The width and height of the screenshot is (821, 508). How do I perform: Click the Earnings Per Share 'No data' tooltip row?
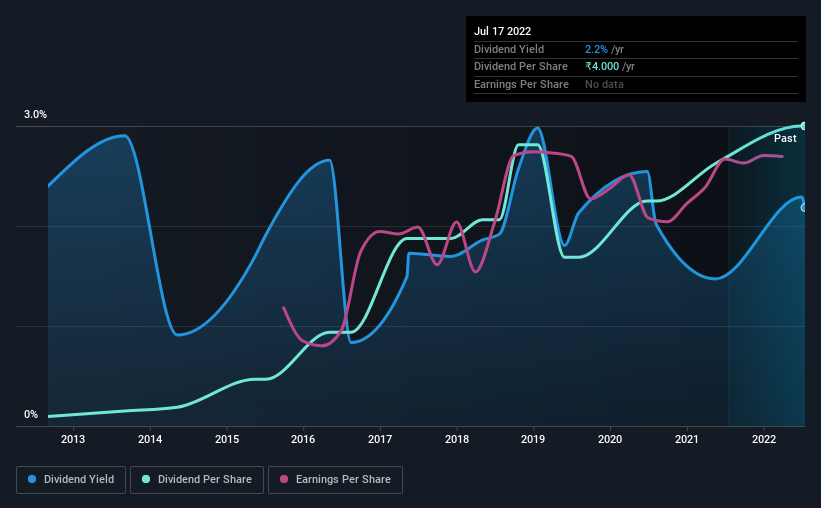pos(636,84)
